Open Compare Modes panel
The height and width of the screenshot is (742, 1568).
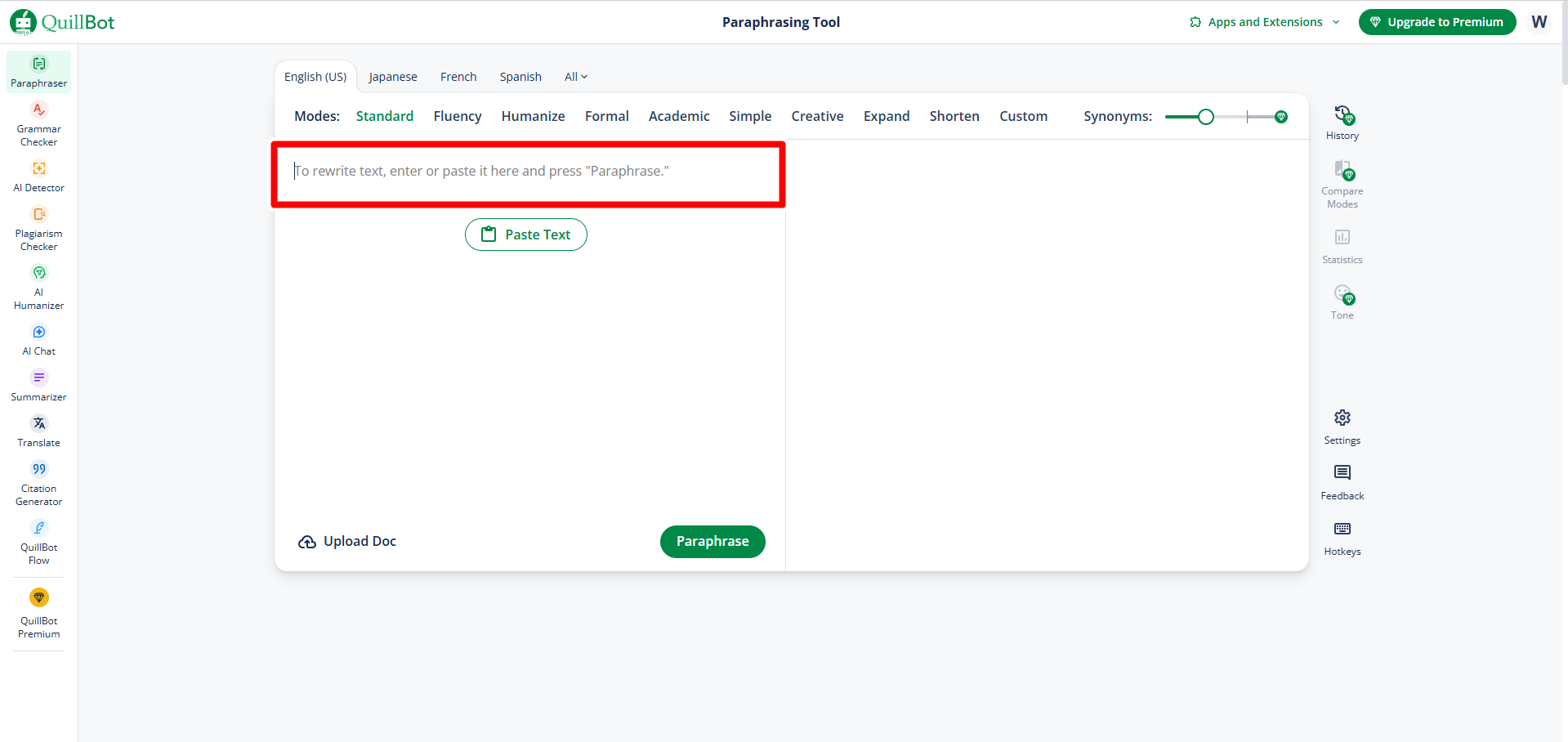1342,185
